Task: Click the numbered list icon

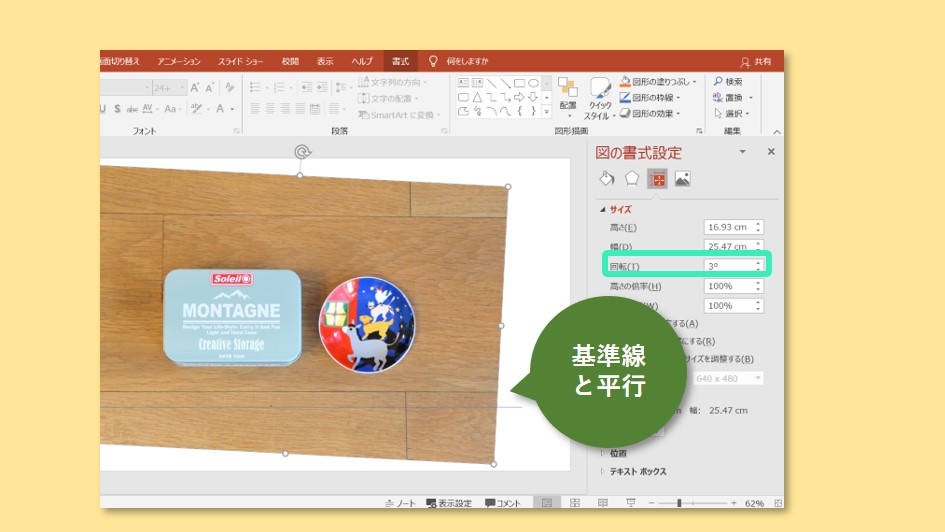Action: (x=279, y=88)
